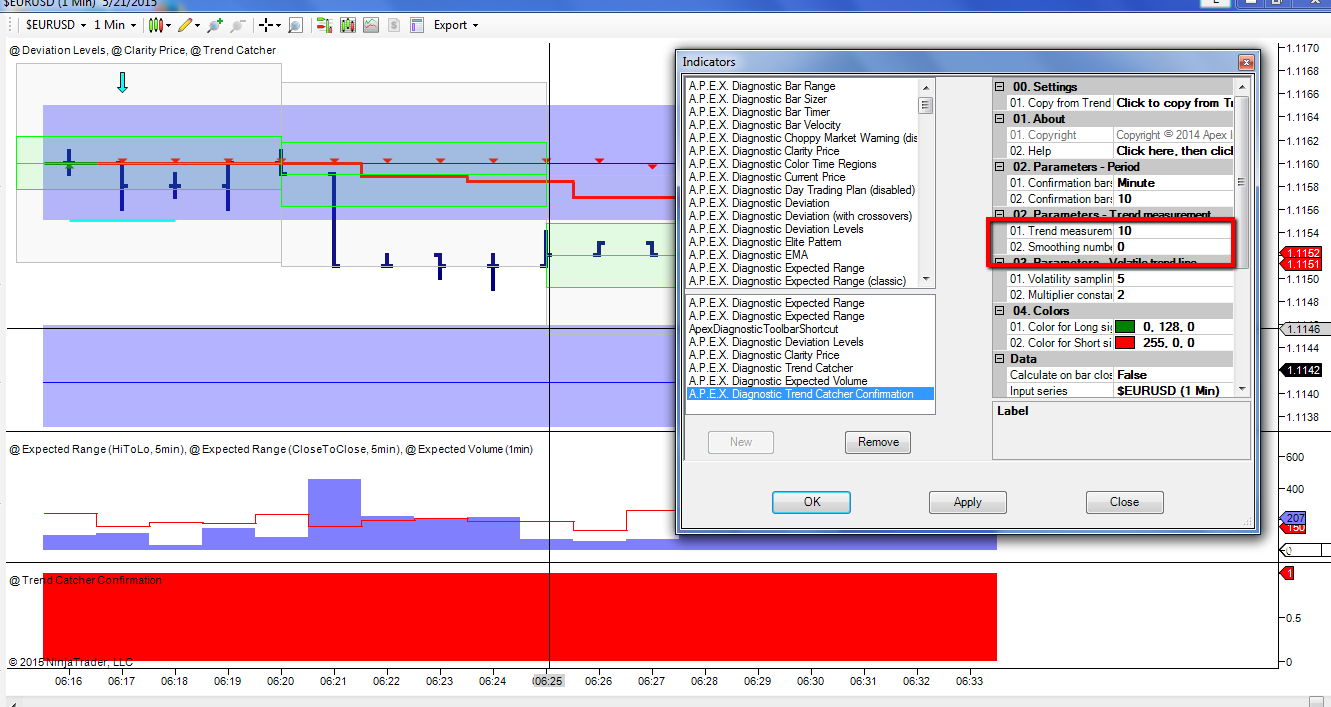Select 'A.P.E.X. Diagnostic Trend Catcher' in applied list
The image size is (1331, 707).
point(771,368)
